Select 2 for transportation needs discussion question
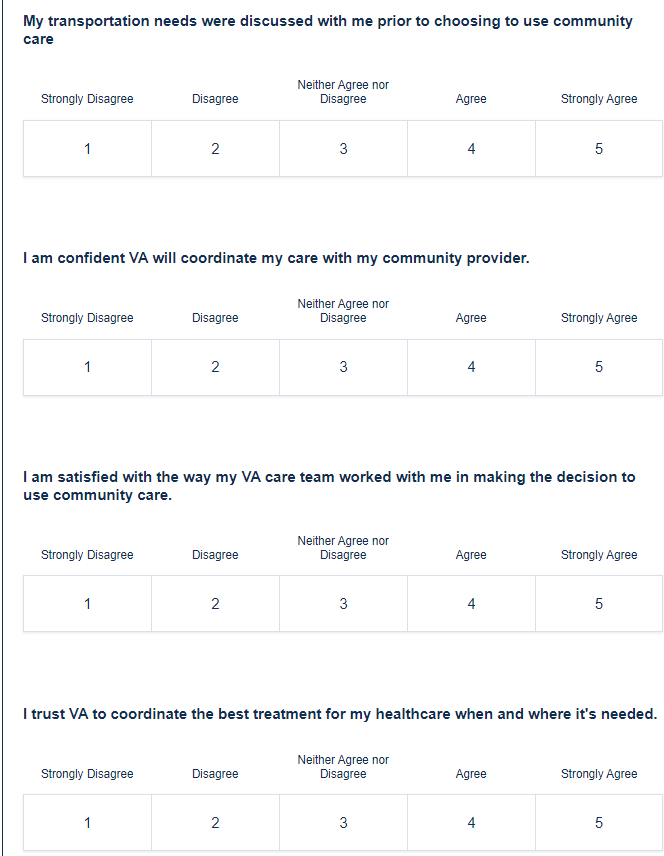The width and height of the screenshot is (664, 856). coord(215,149)
